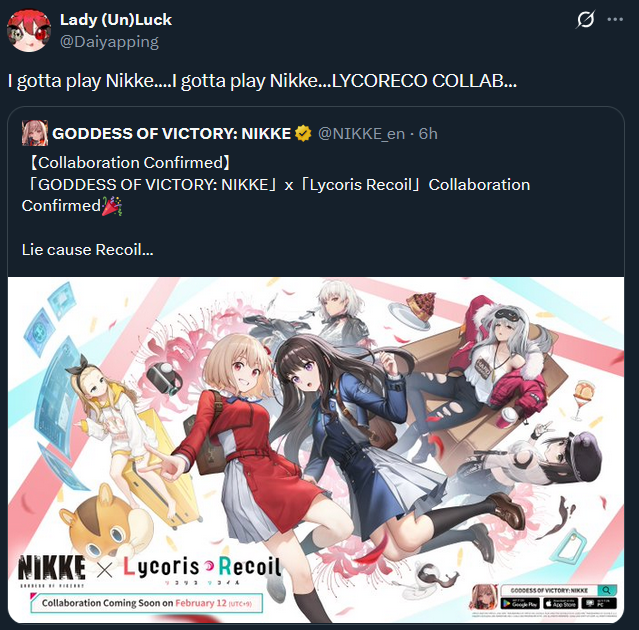Image resolution: width=639 pixels, height=630 pixels.
Task: Click the NIKKE app icon beside search bar
Action: (485, 597)
